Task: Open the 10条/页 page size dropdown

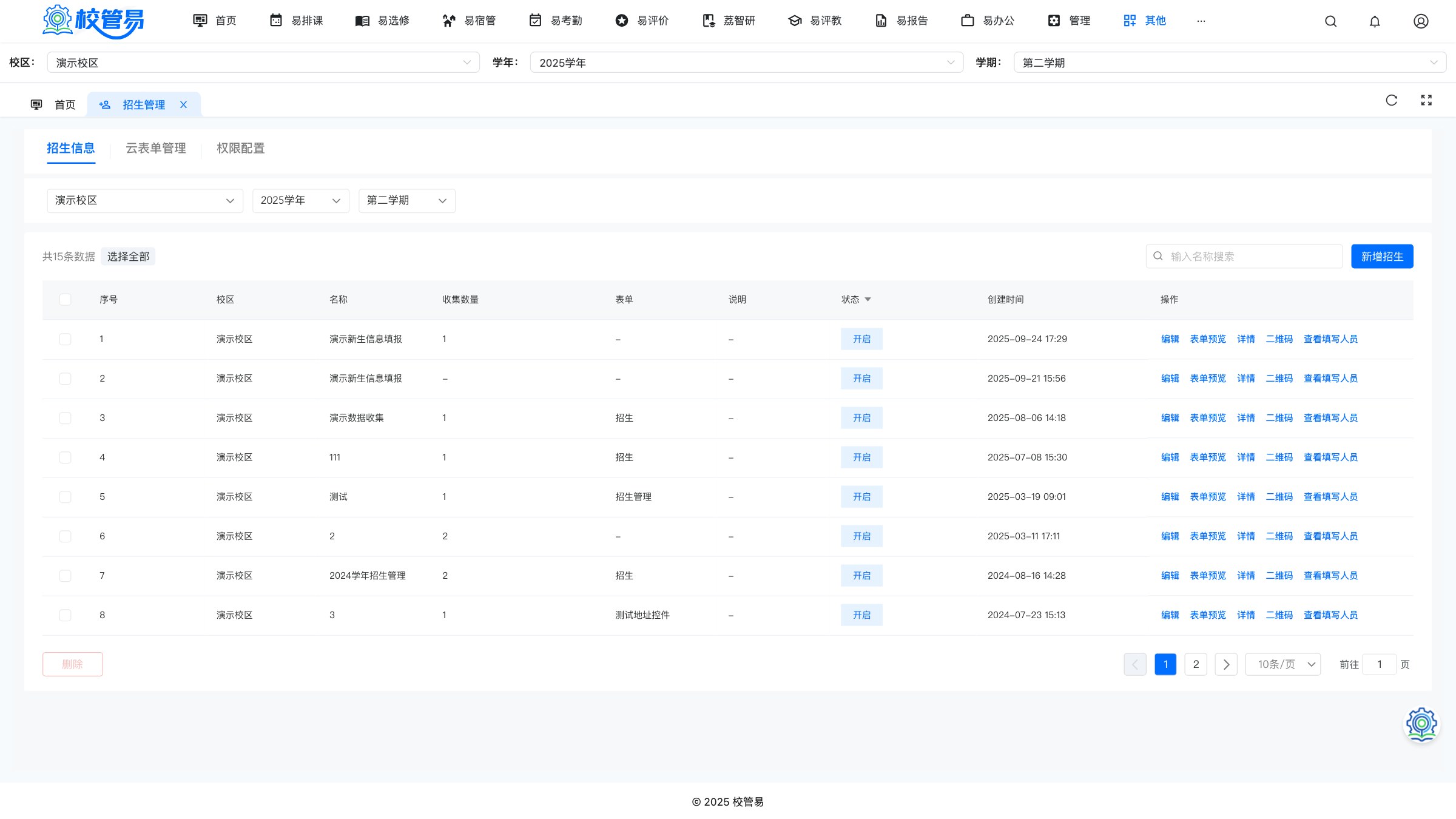Action: (x=1283, y=664)
